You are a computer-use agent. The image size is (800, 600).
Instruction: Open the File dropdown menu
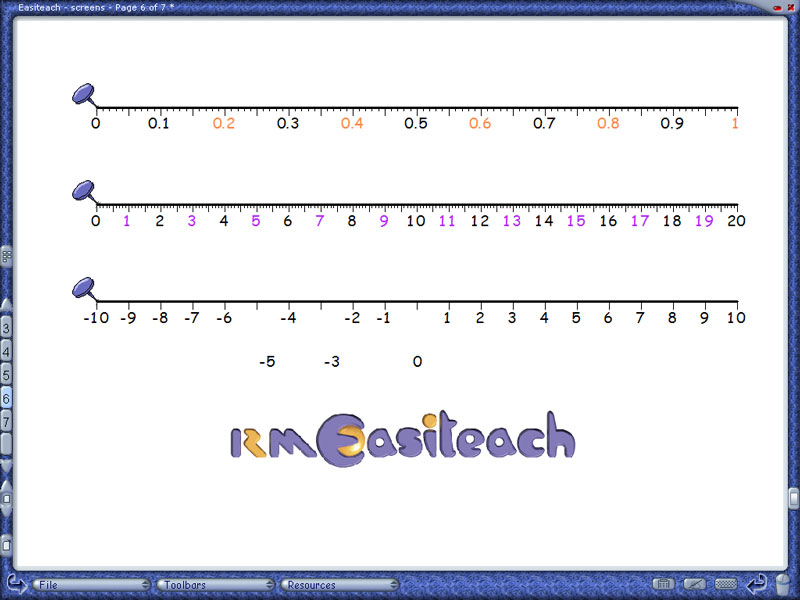point(91,585)
